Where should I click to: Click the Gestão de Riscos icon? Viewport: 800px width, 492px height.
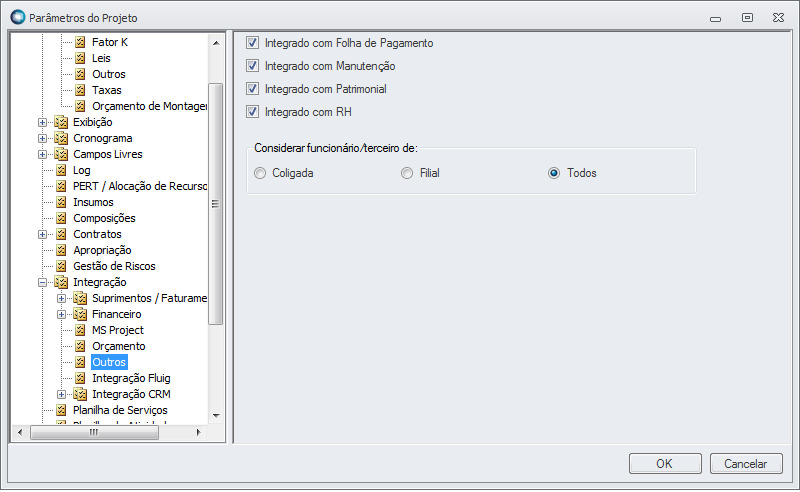coord(62,266)
